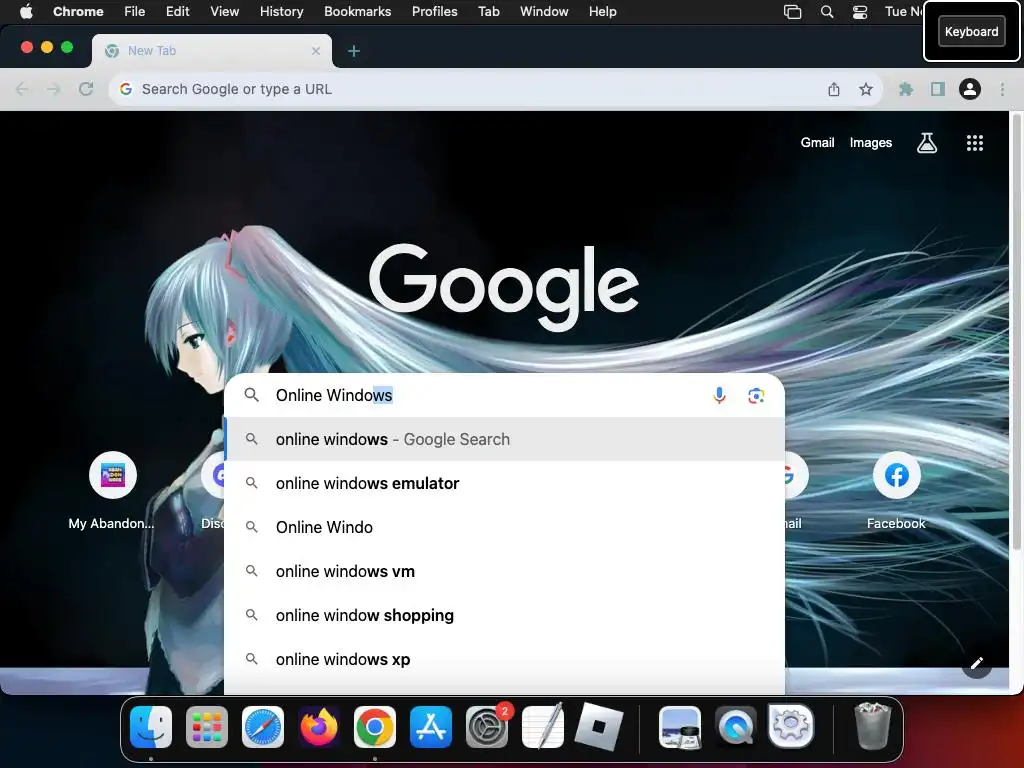Image resolution: width=1024 pixels, height=768 pixels.
Task: Click the Keyboard button
Action: (x=971, y=31)
